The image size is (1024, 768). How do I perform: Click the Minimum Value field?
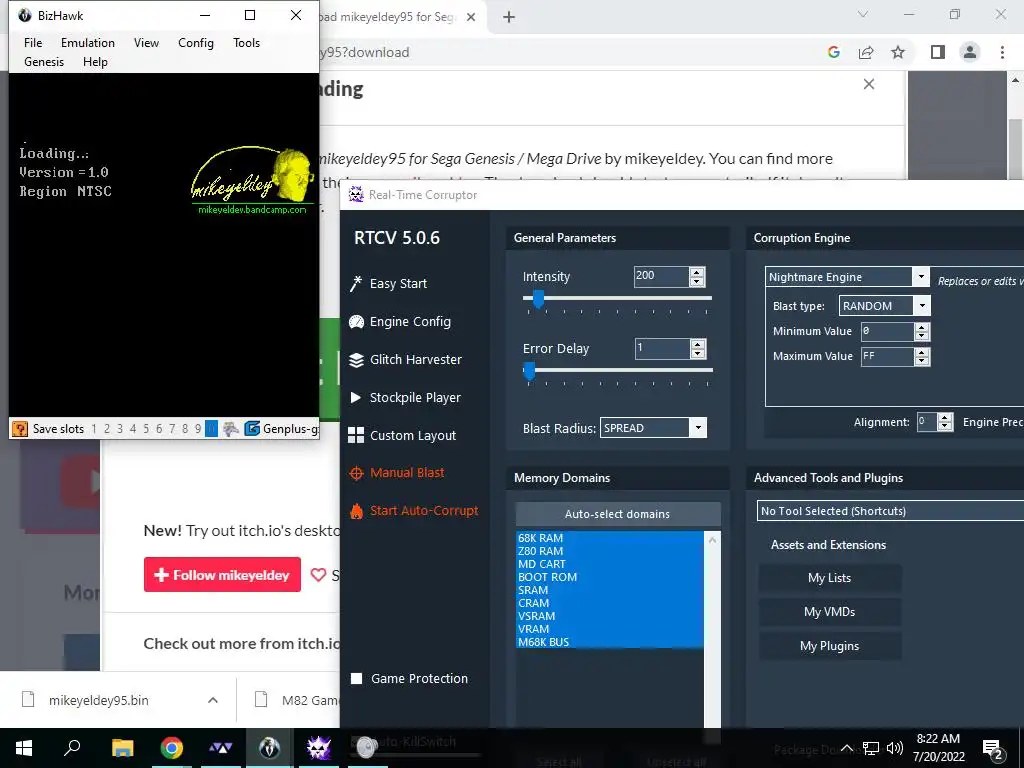click(887, 331)
